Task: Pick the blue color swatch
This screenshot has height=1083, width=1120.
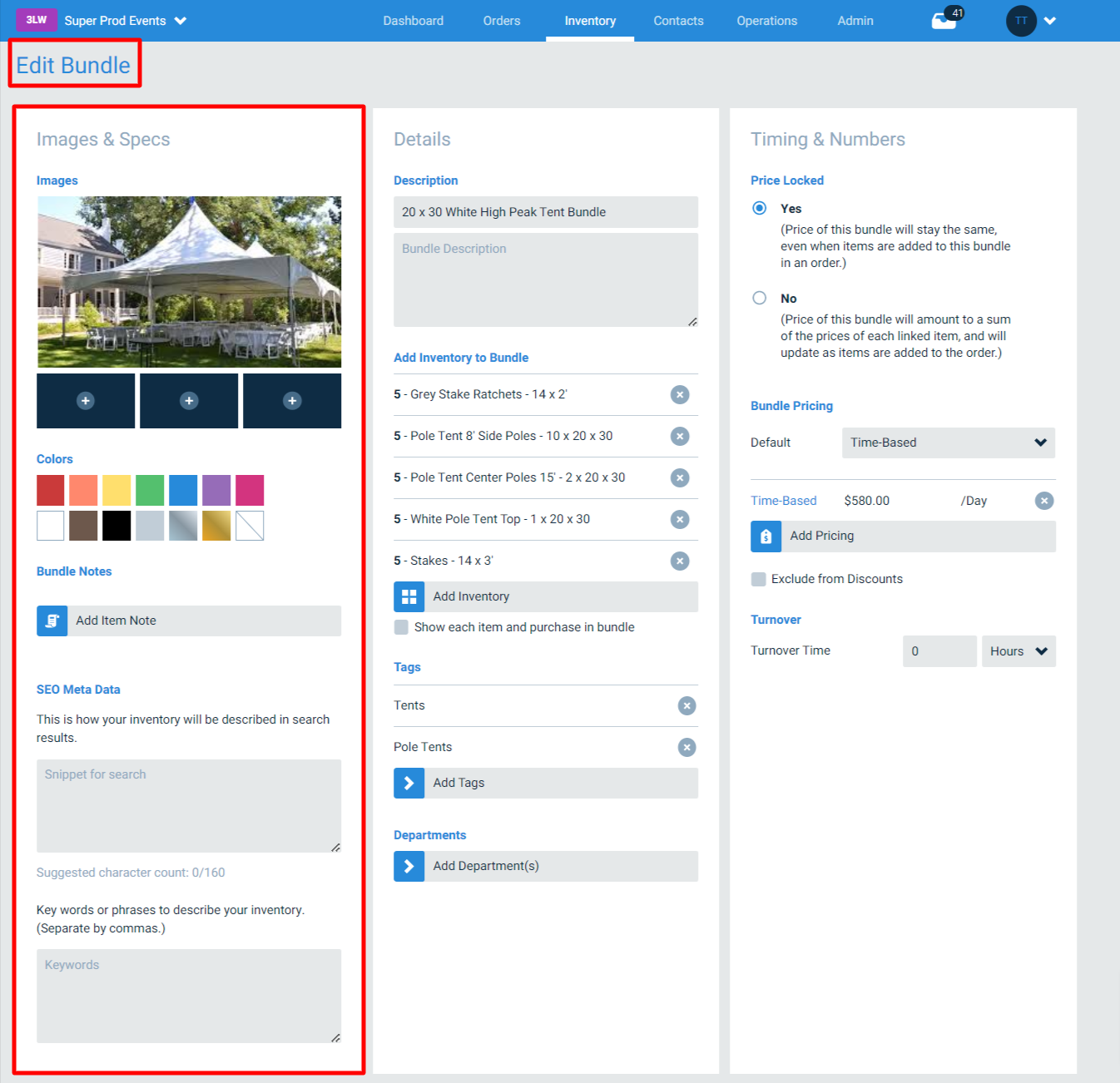Action: coord(183,491)
